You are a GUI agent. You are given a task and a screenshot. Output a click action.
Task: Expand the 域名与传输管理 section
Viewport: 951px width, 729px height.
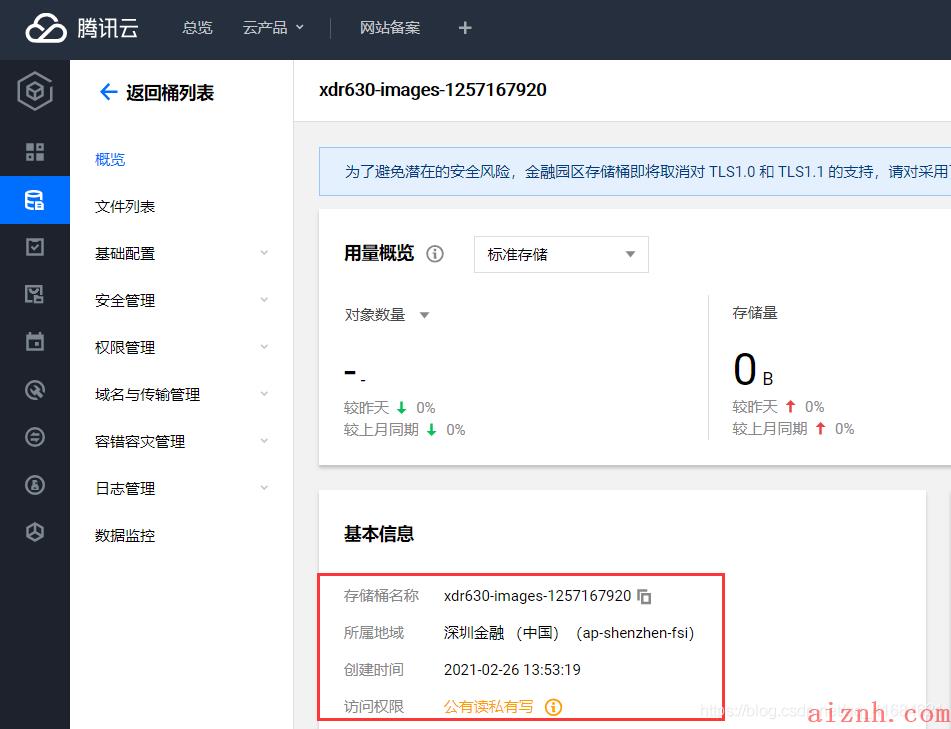click(181, 394)
